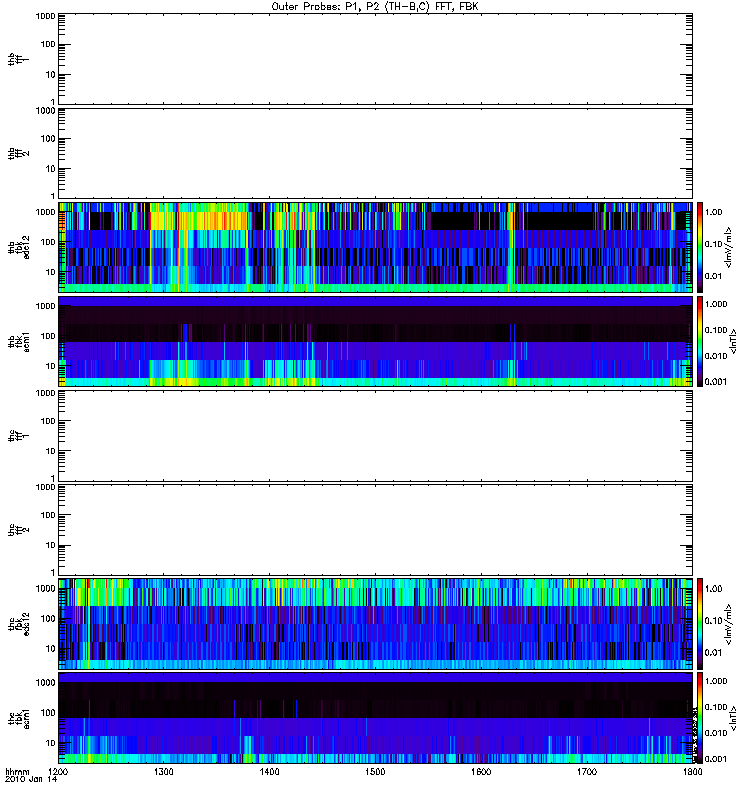Click the '0.010' value on thc scm1 color bar
Image resolution: width=750 pixels, height=800 pixels.
(715, 733)
